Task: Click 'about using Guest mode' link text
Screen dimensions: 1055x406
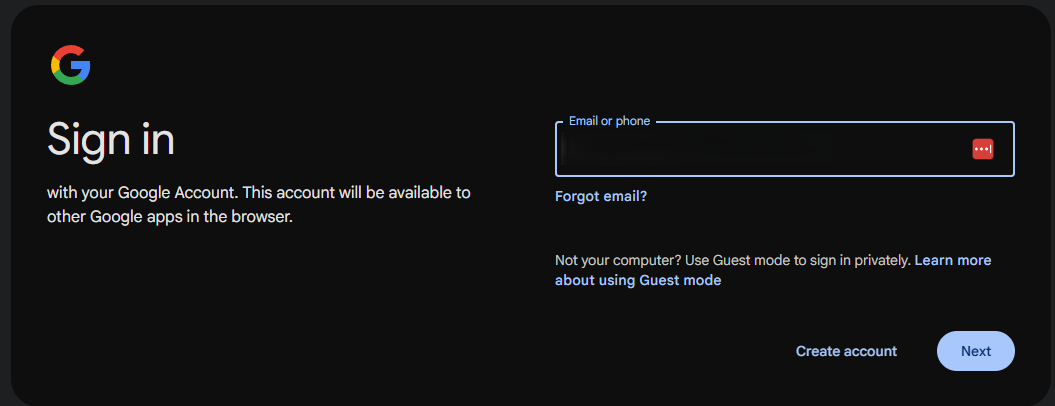Action: click(x=638, y=280)
